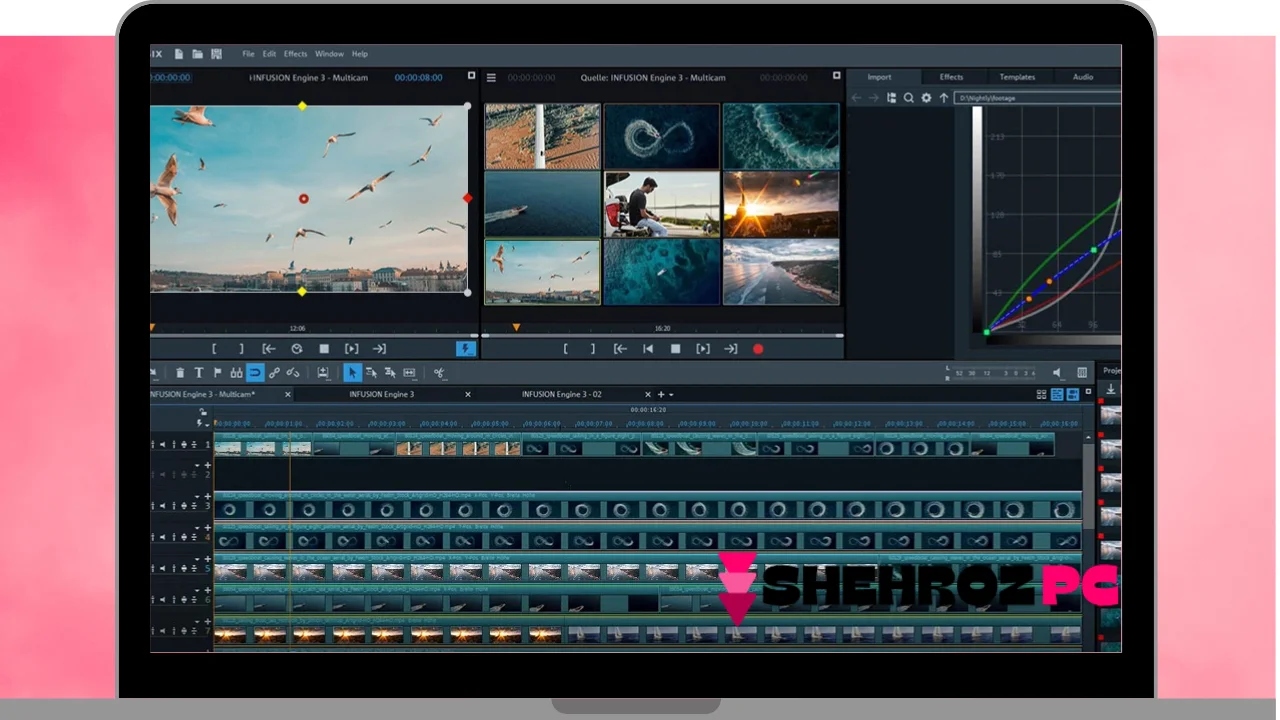Open project via the folder icon
The height and width of the screenshot is (720, 1280).
197,54
